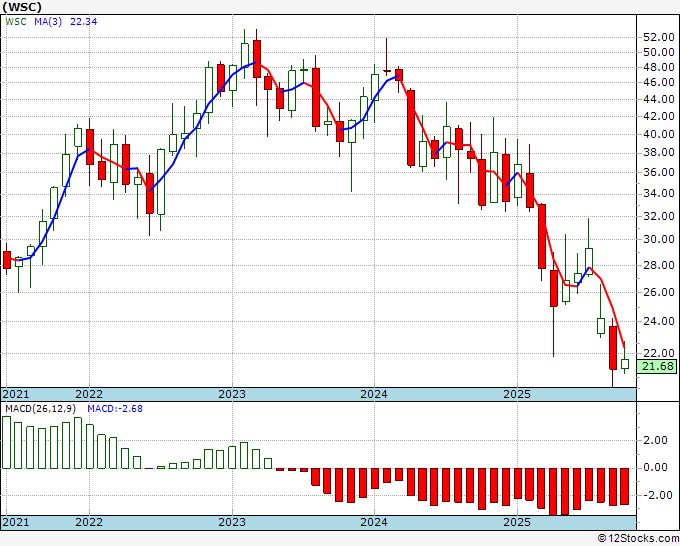Click the (WSC) ticker title
The height and width of the screenshot is (546, 680).
(x=22, y=7)
